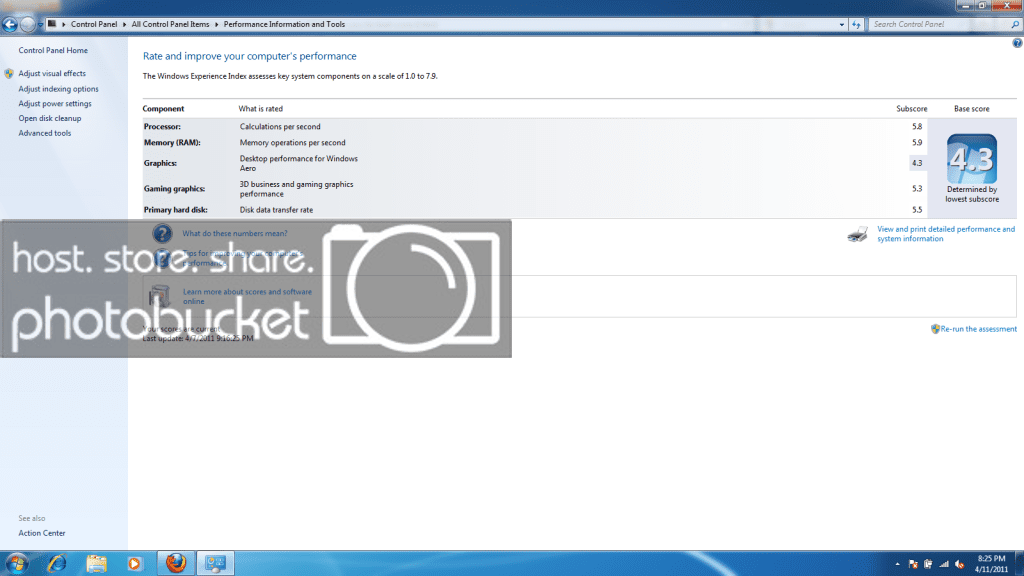Click Re-run the assessment
Viewport: 1024px width, 576px height.
tap(978, 329)
